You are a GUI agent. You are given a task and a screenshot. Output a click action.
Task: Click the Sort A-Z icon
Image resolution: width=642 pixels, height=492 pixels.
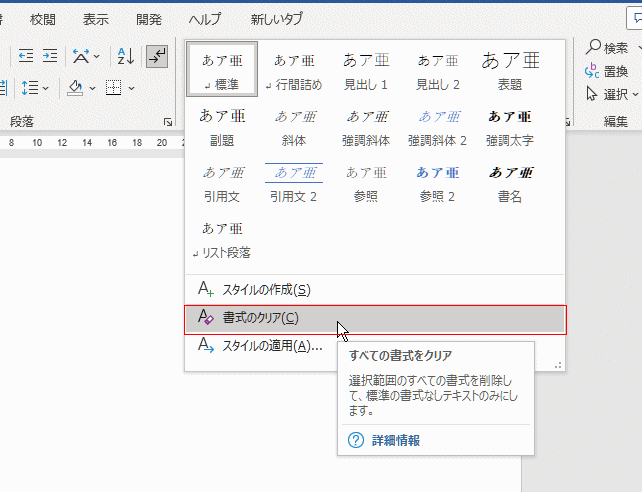(x=125, y=56)
